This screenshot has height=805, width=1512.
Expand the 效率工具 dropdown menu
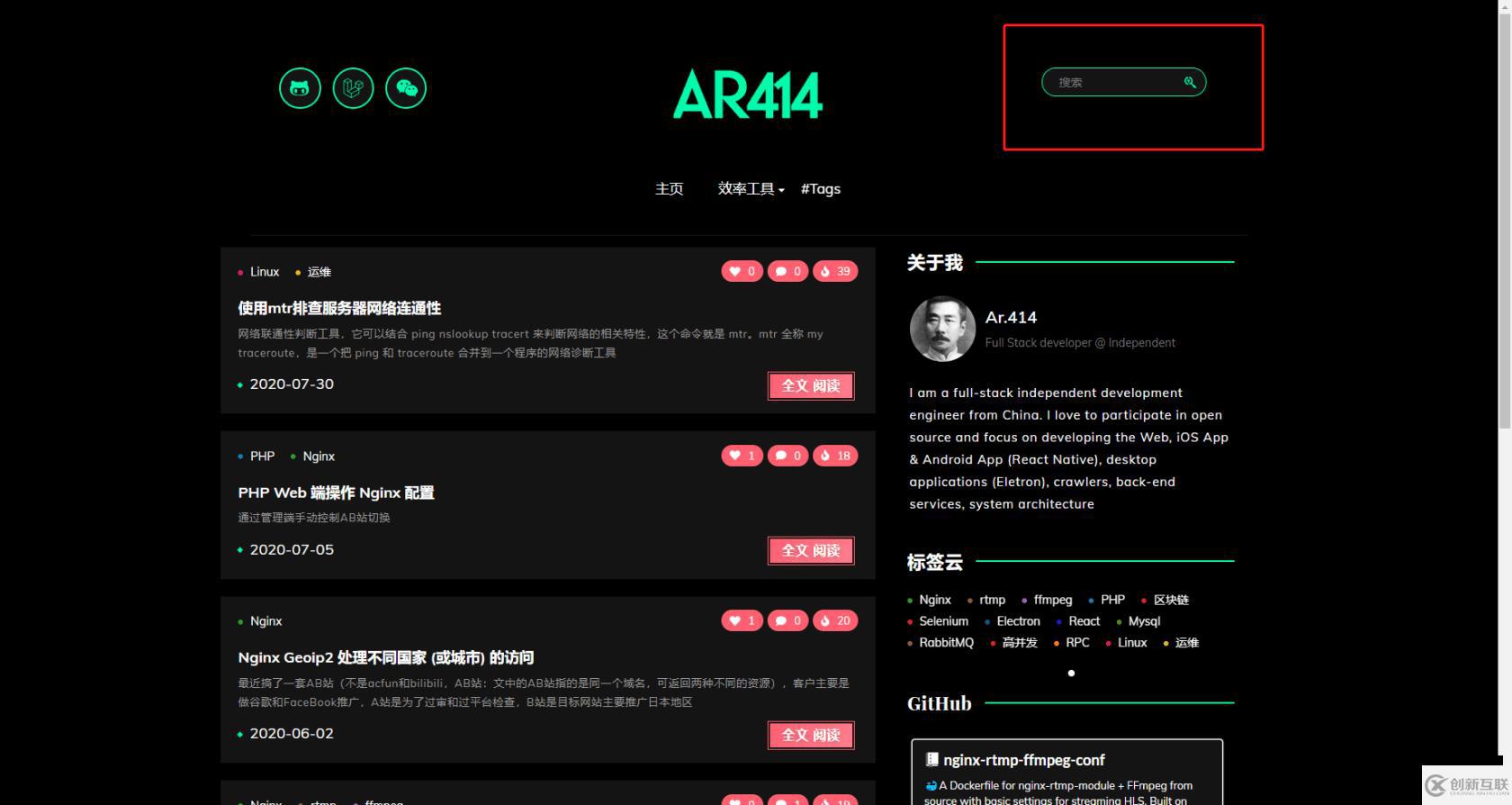point(751,189)
